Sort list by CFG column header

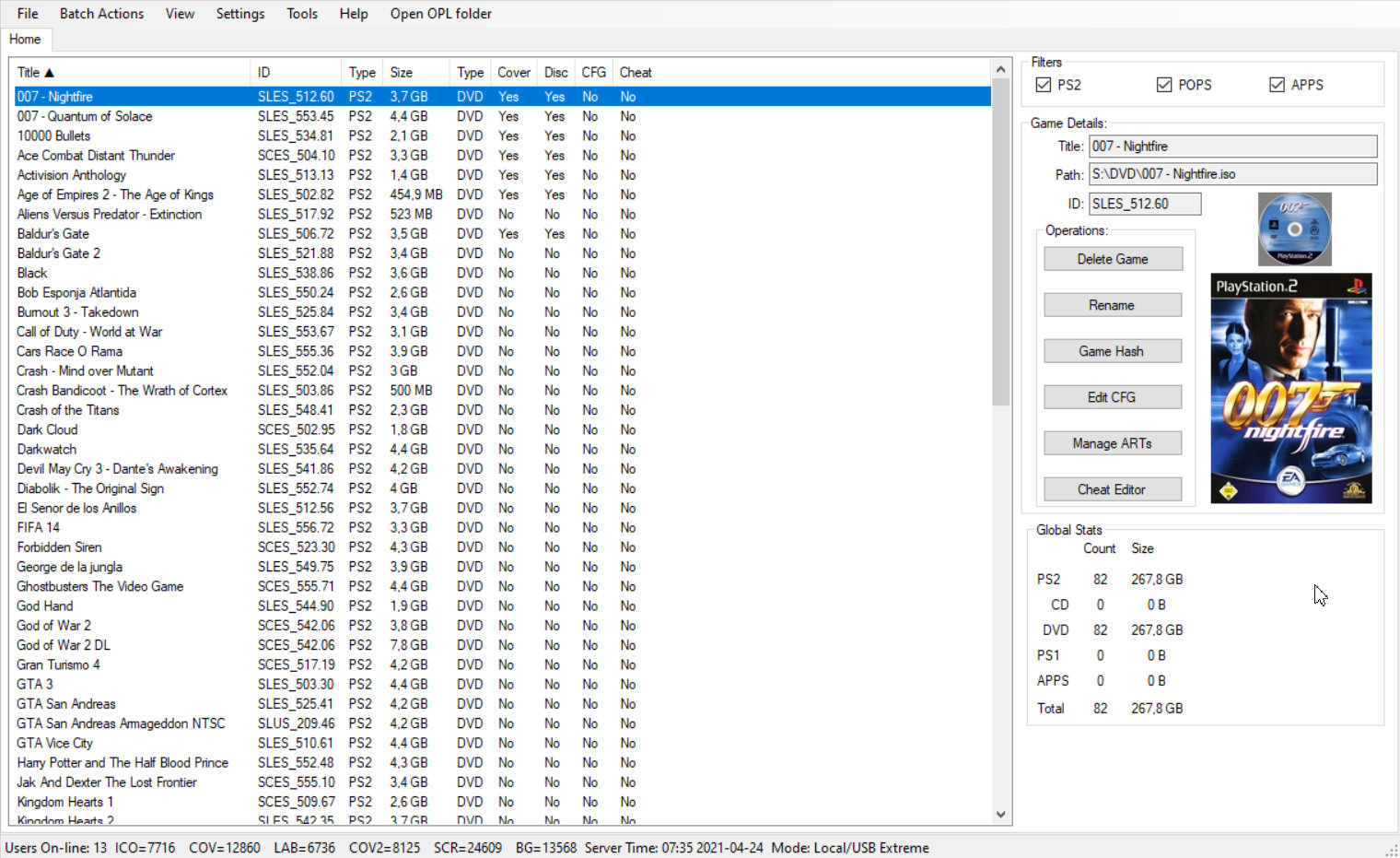click(594, 72)
